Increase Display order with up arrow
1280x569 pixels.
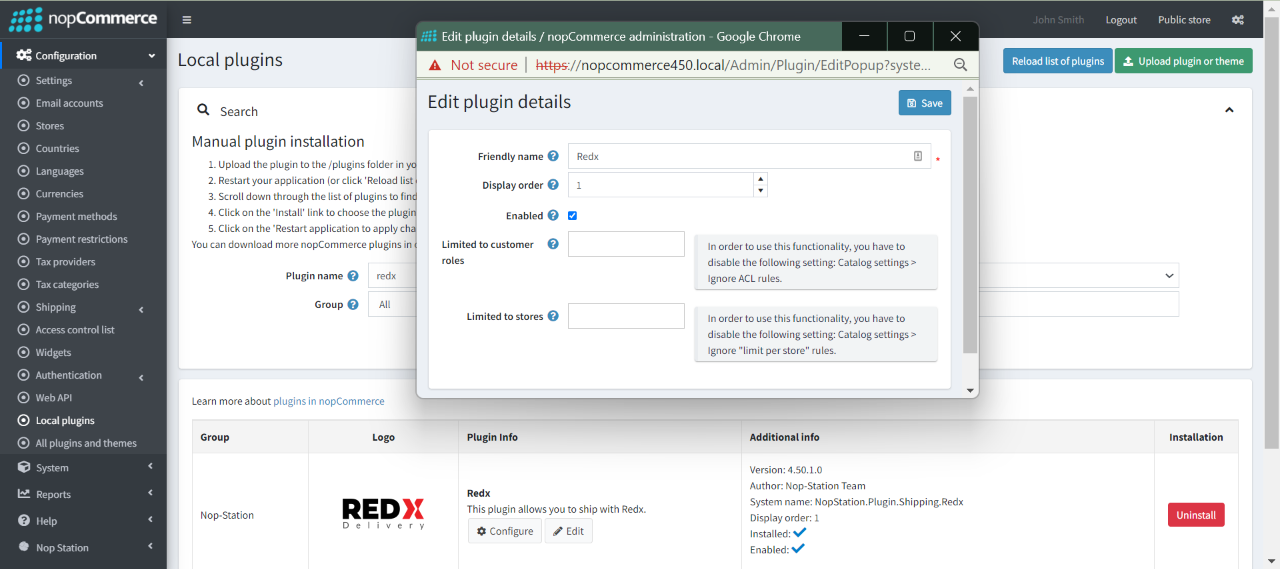click(x=761, y=179)
